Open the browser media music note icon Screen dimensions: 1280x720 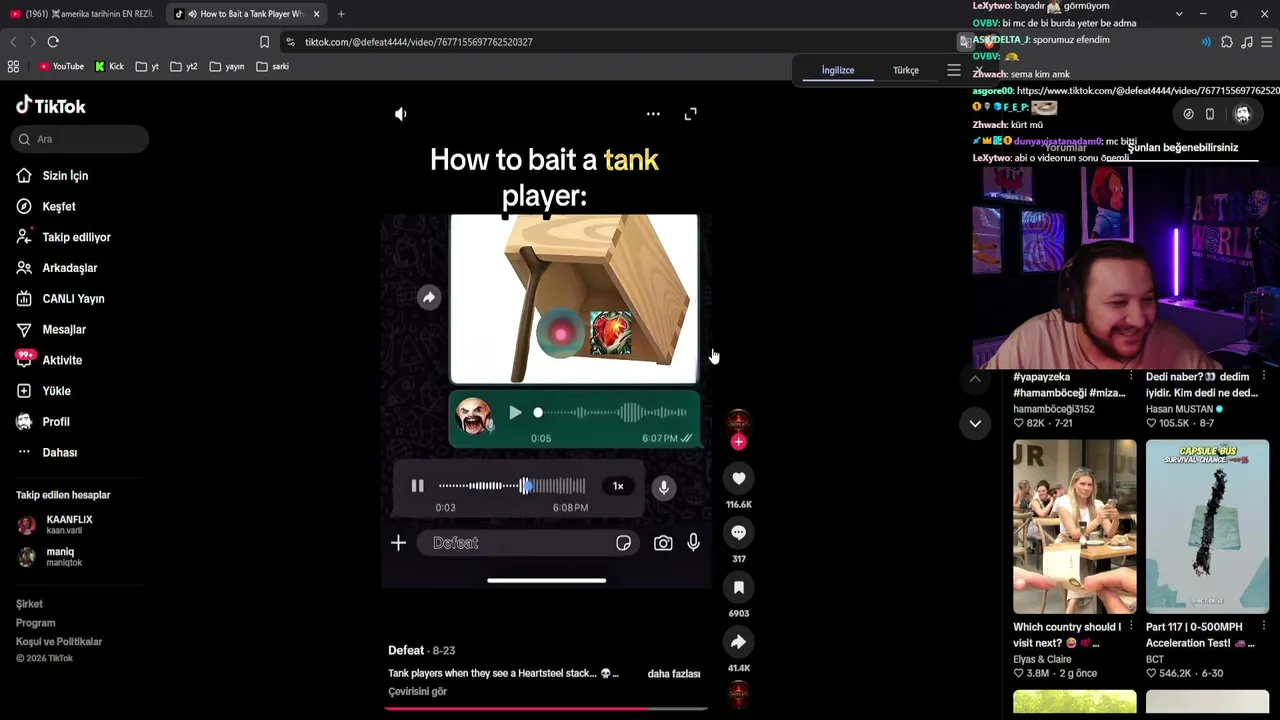click(1247, 42)
